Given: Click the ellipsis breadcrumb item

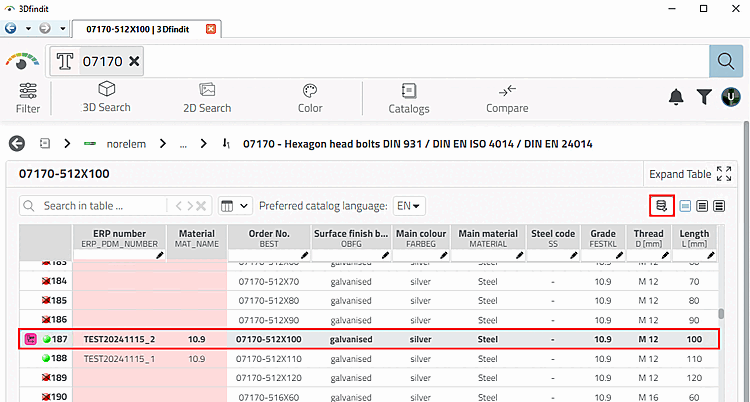Looking at the screenshot, I should coord(183,144).
